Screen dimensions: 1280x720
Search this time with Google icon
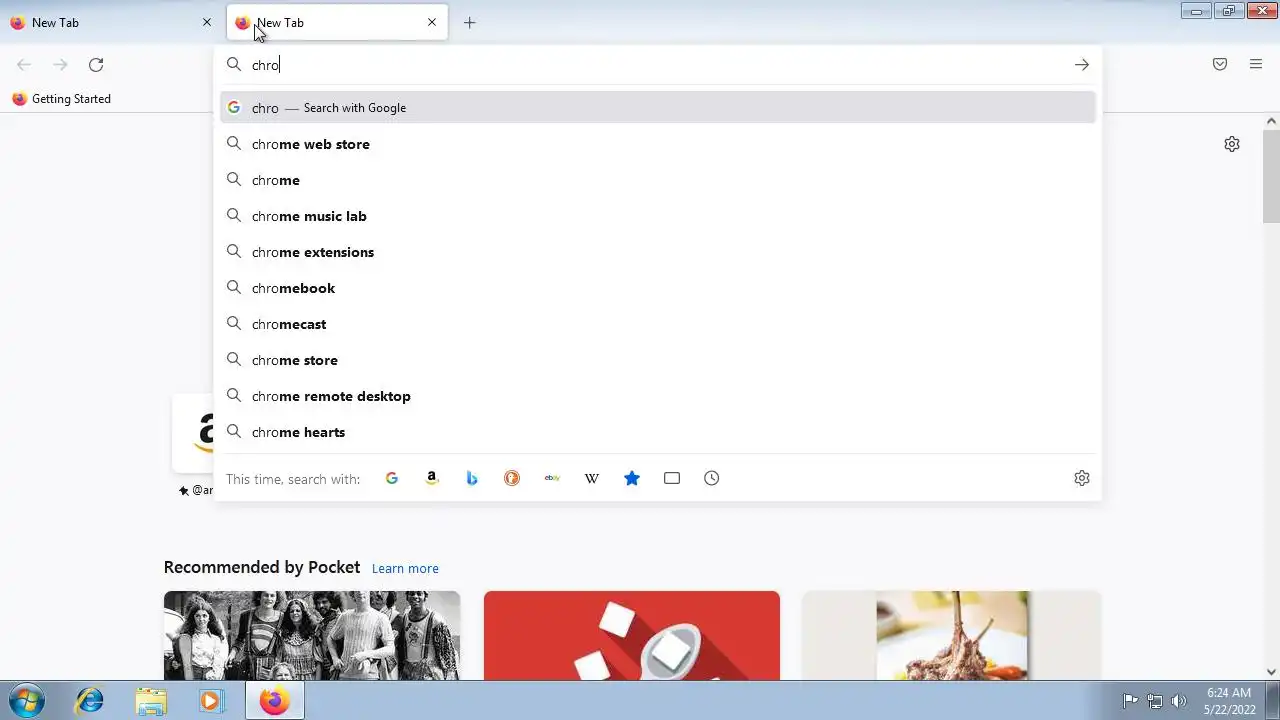tap(392, 478)
